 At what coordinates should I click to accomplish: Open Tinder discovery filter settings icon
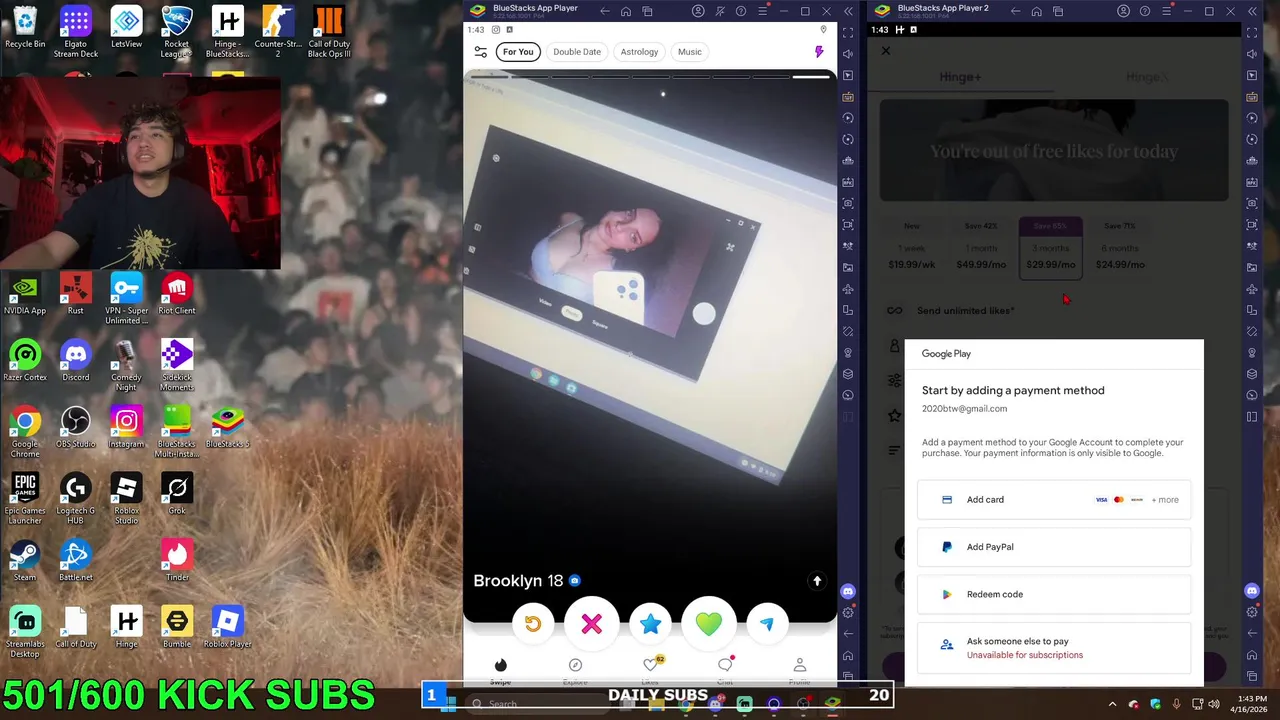[481, 52]
